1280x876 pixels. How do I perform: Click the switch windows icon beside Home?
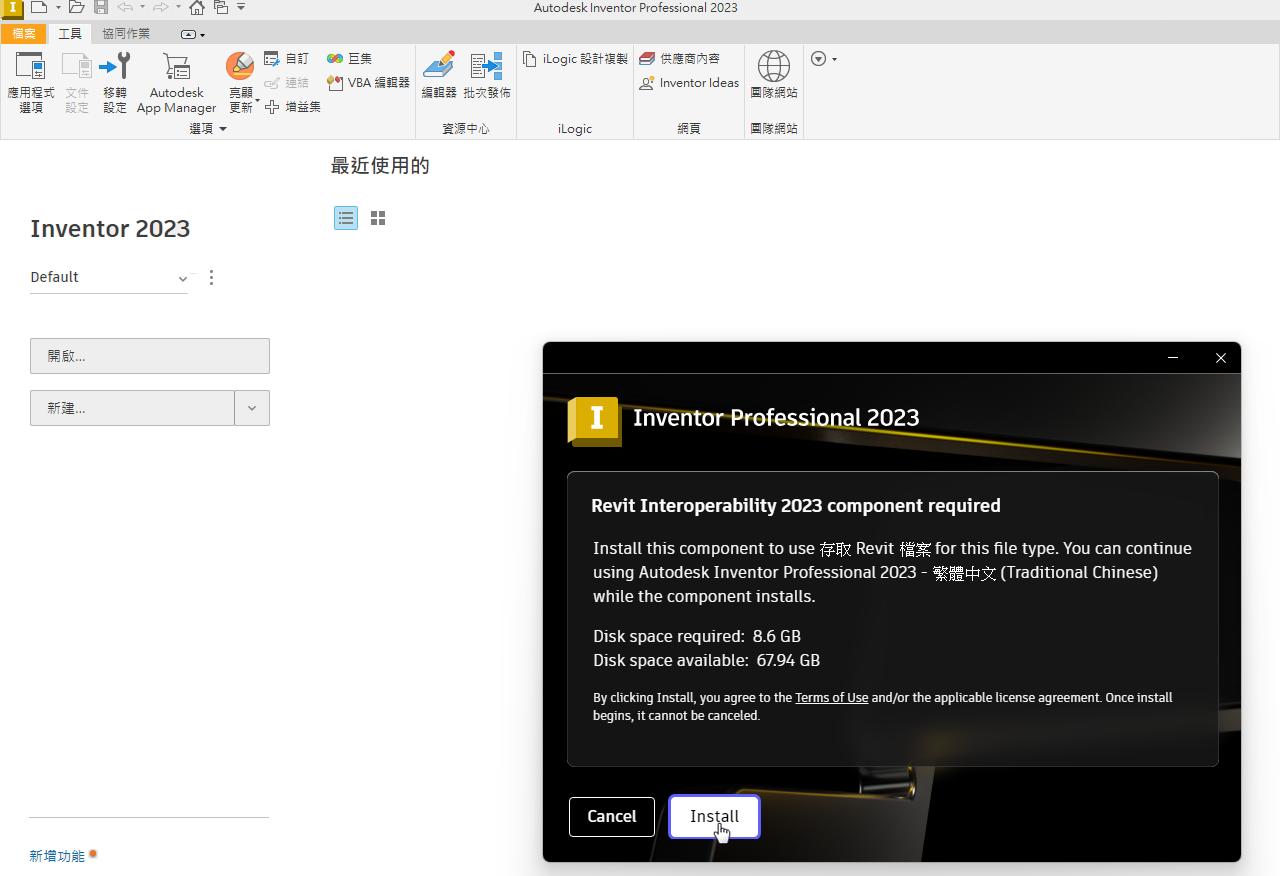221,8
